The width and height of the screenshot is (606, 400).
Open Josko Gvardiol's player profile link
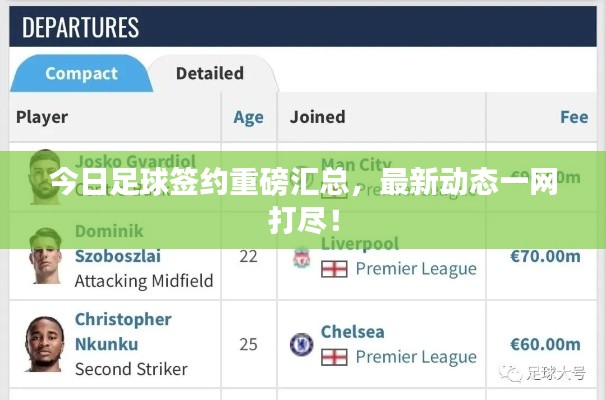tap(135, 160)
